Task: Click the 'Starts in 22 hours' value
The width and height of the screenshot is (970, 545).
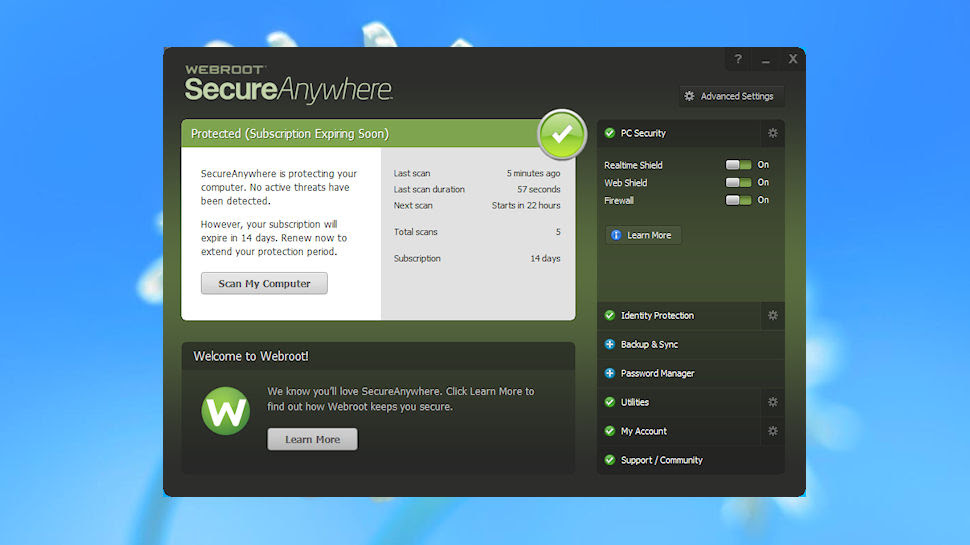Action: pos(526,205)
